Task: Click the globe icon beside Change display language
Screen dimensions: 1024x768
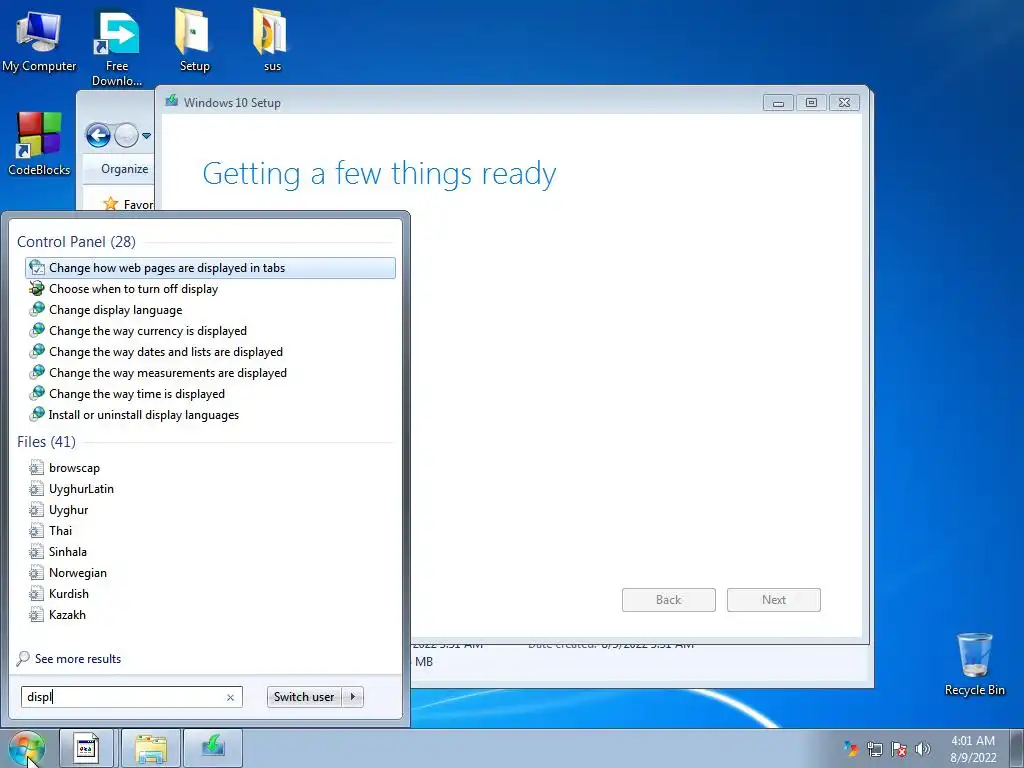Action: (37, 310)
